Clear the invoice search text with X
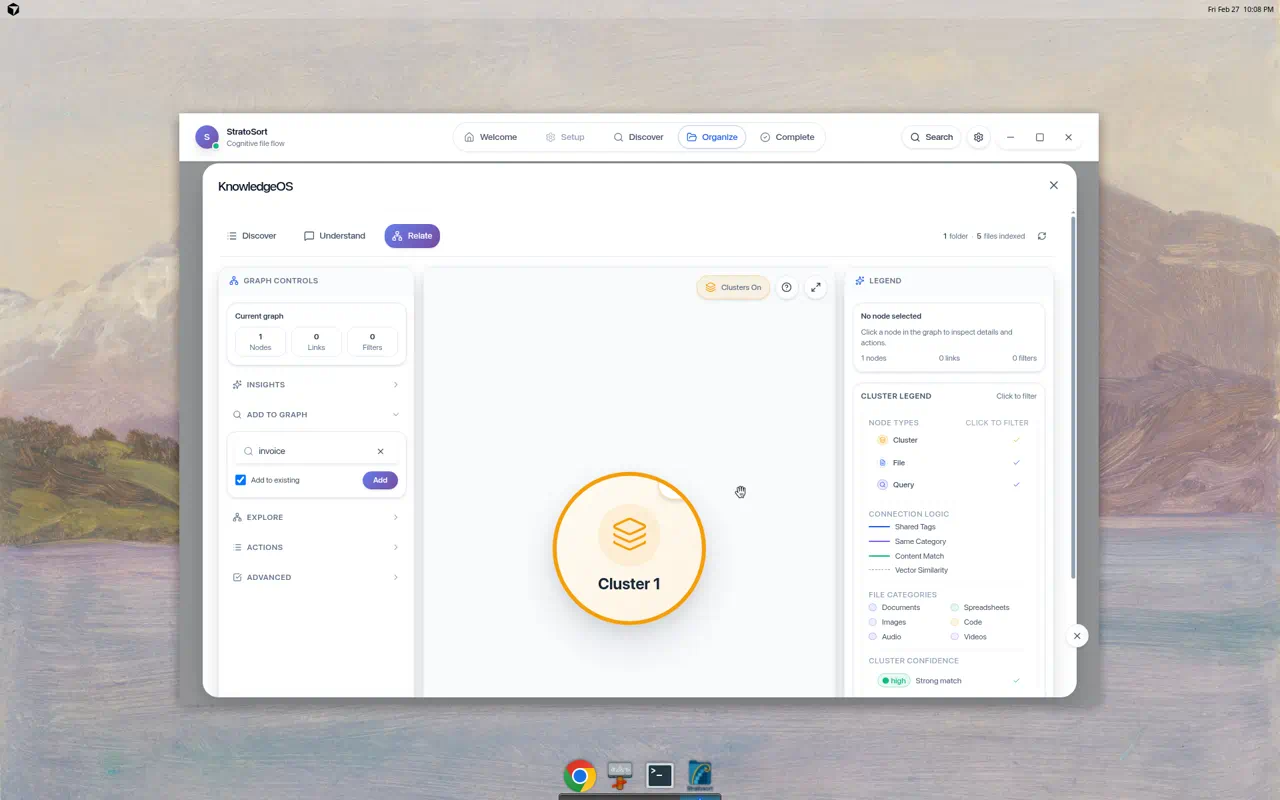 pyautogui.click(x=380, y=451)
